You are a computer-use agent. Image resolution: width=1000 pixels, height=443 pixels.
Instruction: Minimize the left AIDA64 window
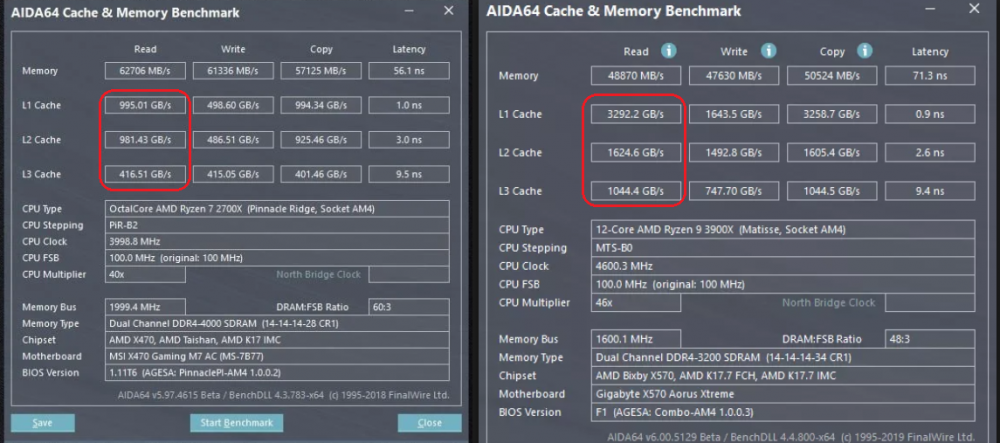click(409, 11)
